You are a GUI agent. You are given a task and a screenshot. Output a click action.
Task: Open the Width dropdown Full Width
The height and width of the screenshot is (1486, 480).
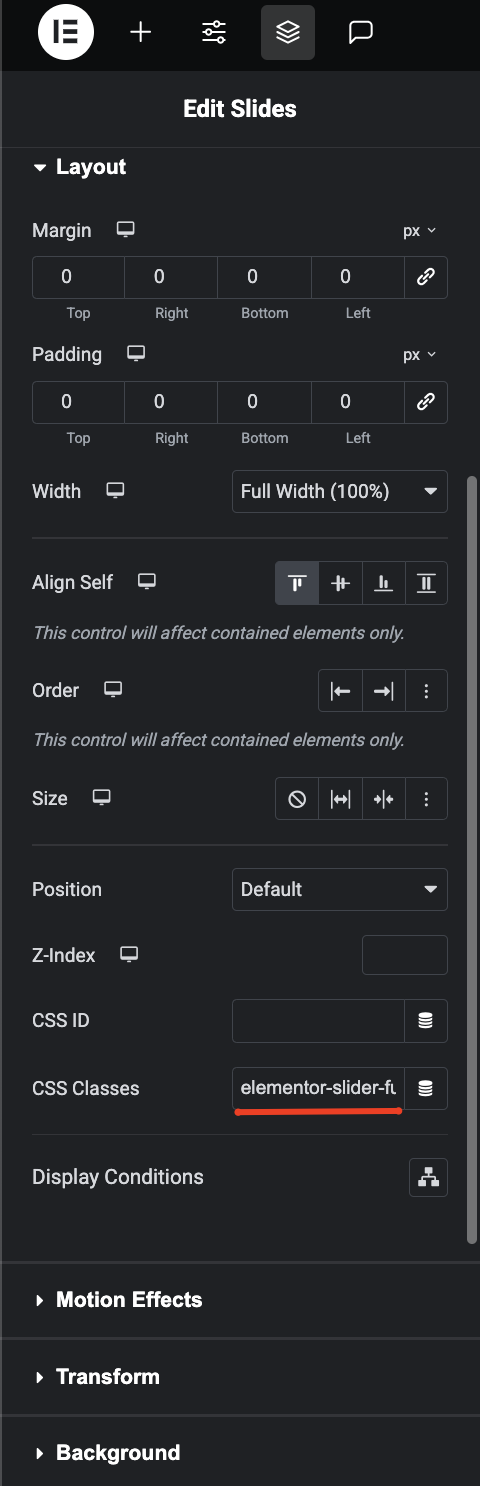coord(340,492)
